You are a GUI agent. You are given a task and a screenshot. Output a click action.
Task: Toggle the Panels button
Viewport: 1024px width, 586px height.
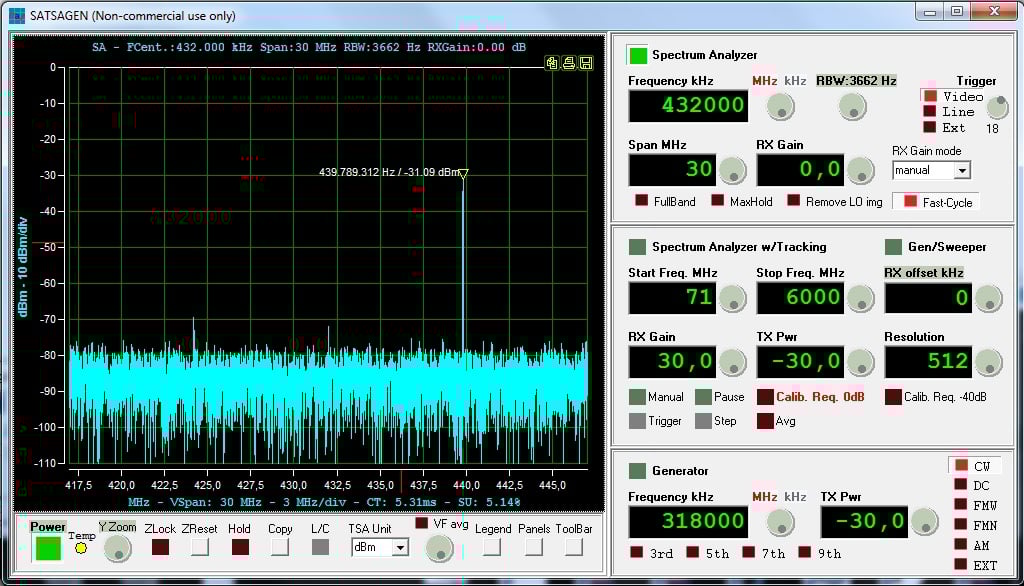(534, 547)
